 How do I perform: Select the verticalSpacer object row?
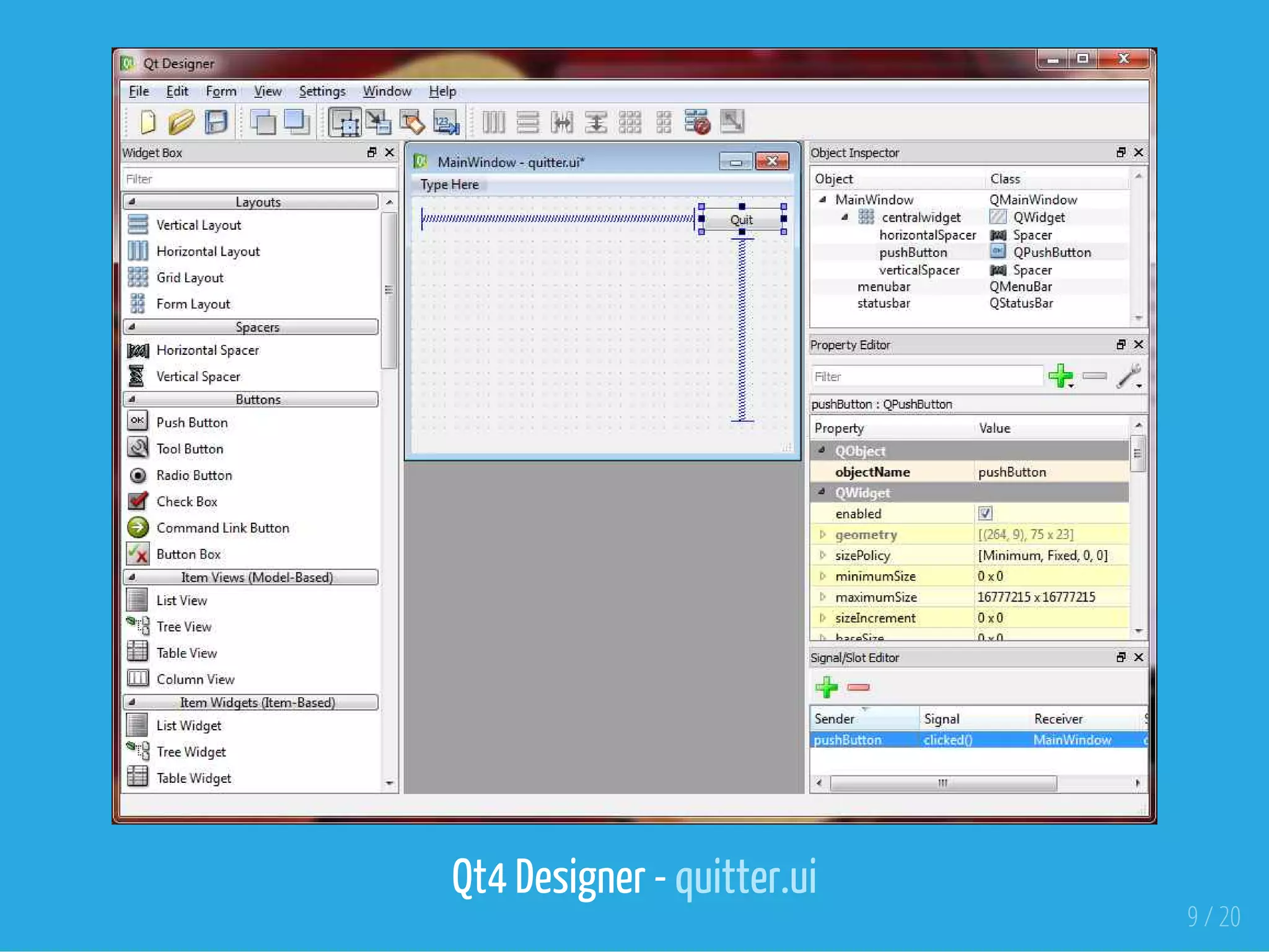(970, 270)
